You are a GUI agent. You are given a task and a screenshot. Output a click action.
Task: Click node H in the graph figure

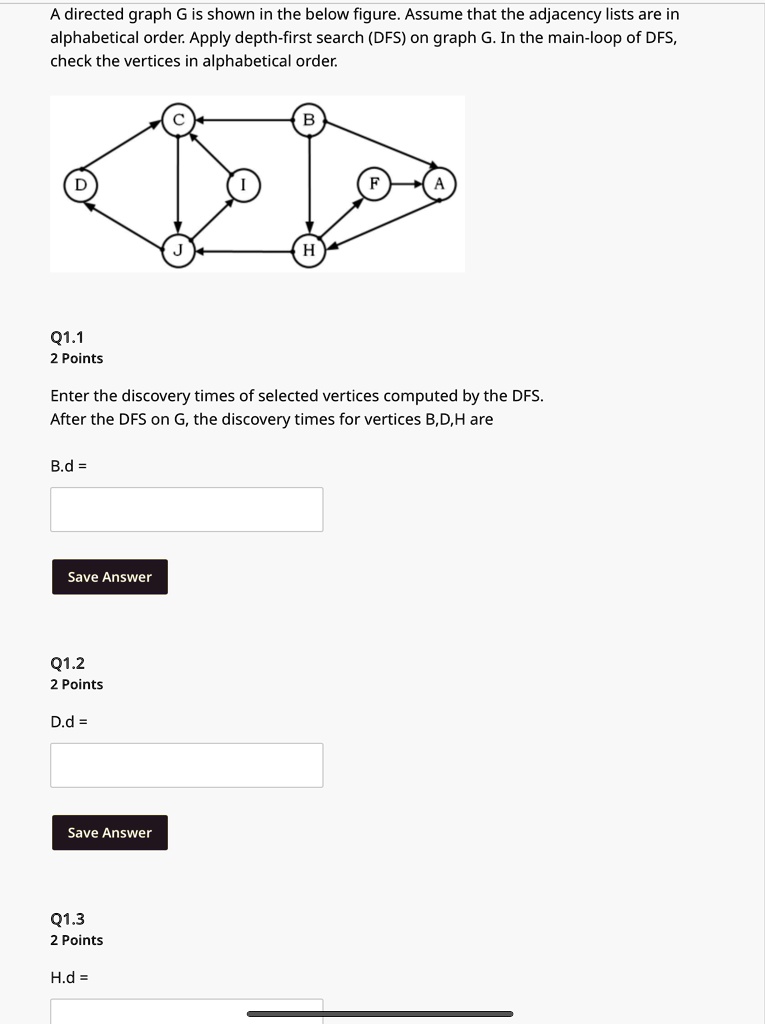click(x=309, y=249)
